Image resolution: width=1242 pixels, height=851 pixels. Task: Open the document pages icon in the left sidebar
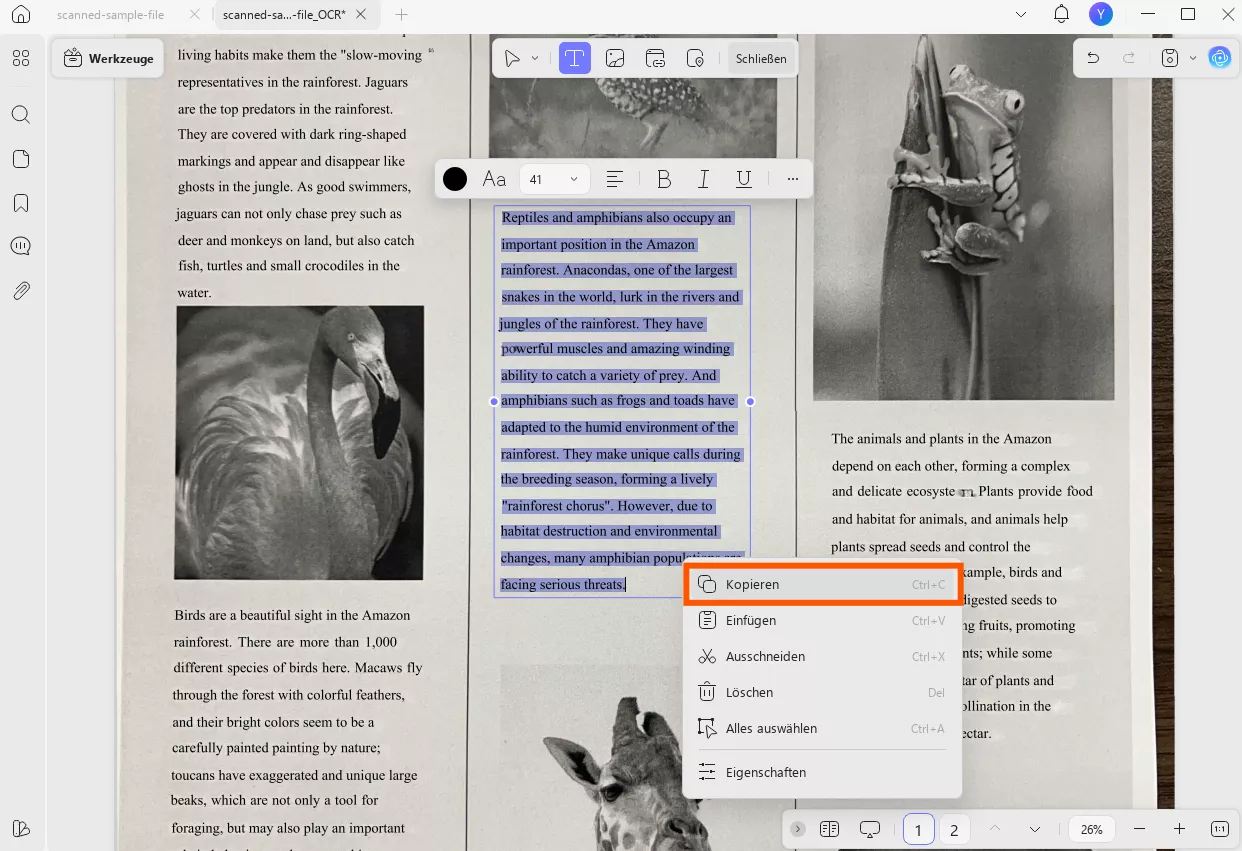(x=21, y=159)
